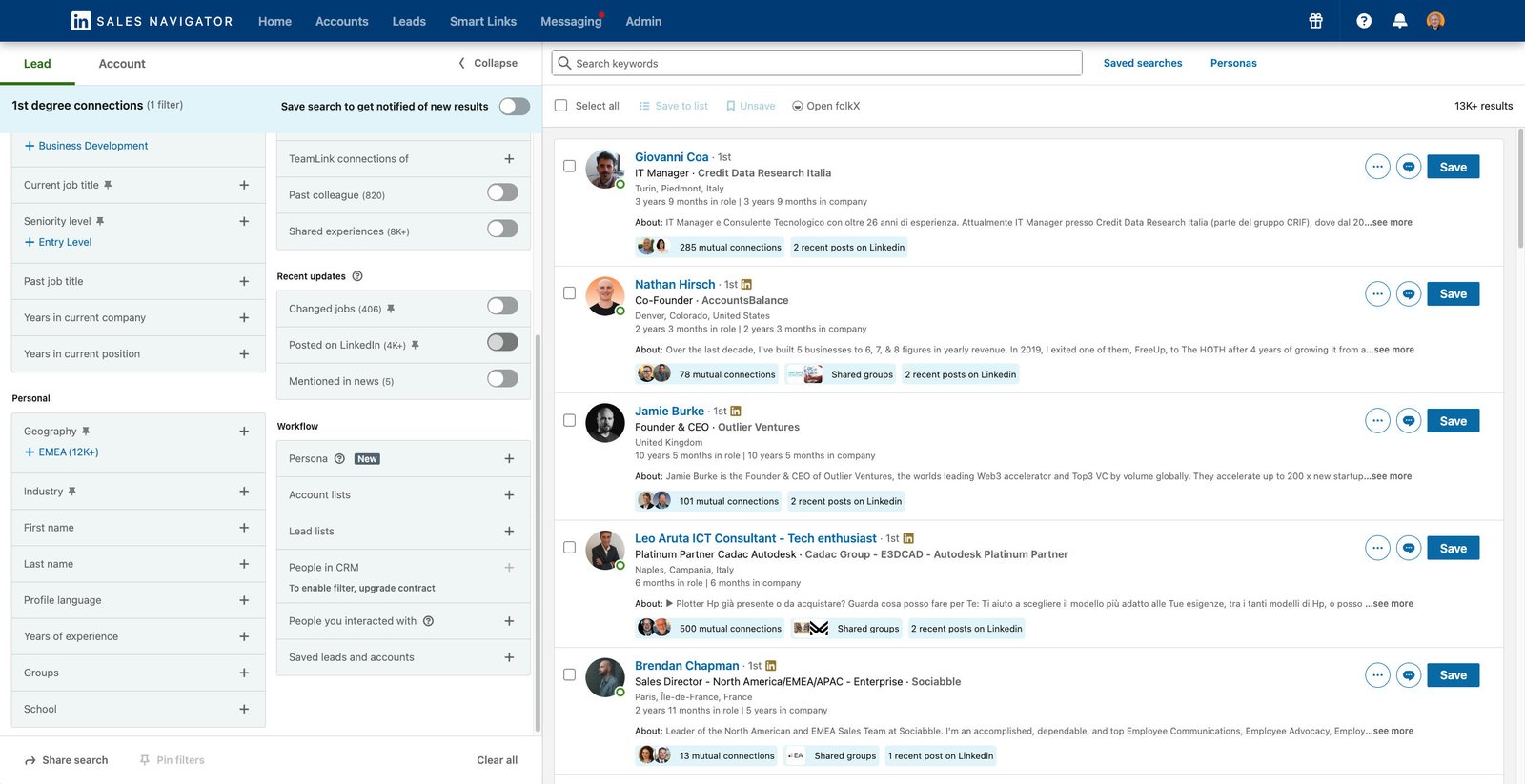Enable the Shared experiences toggle
This screenshot has height=784, width=1525.
502,230
